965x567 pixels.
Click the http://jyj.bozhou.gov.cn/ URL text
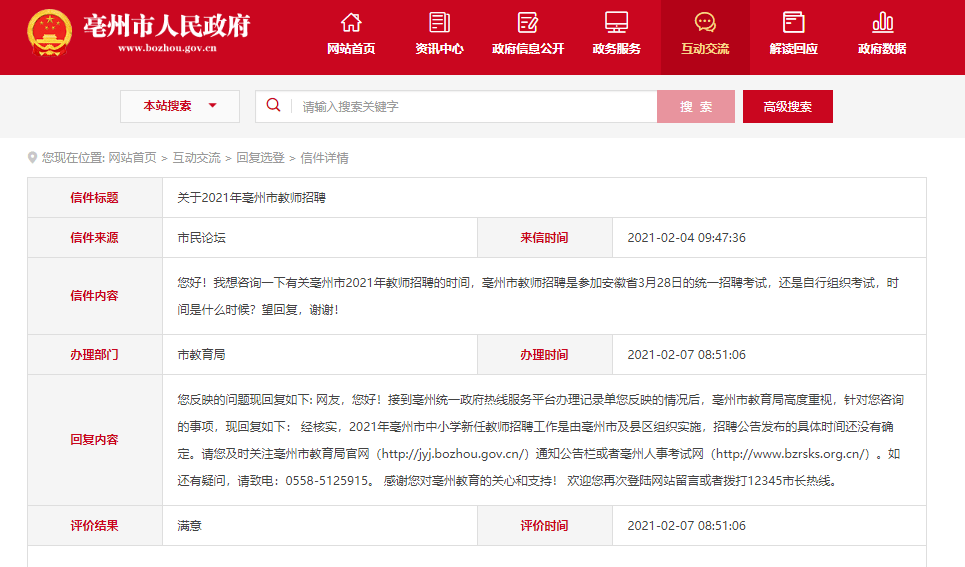[x=452, y=454]
